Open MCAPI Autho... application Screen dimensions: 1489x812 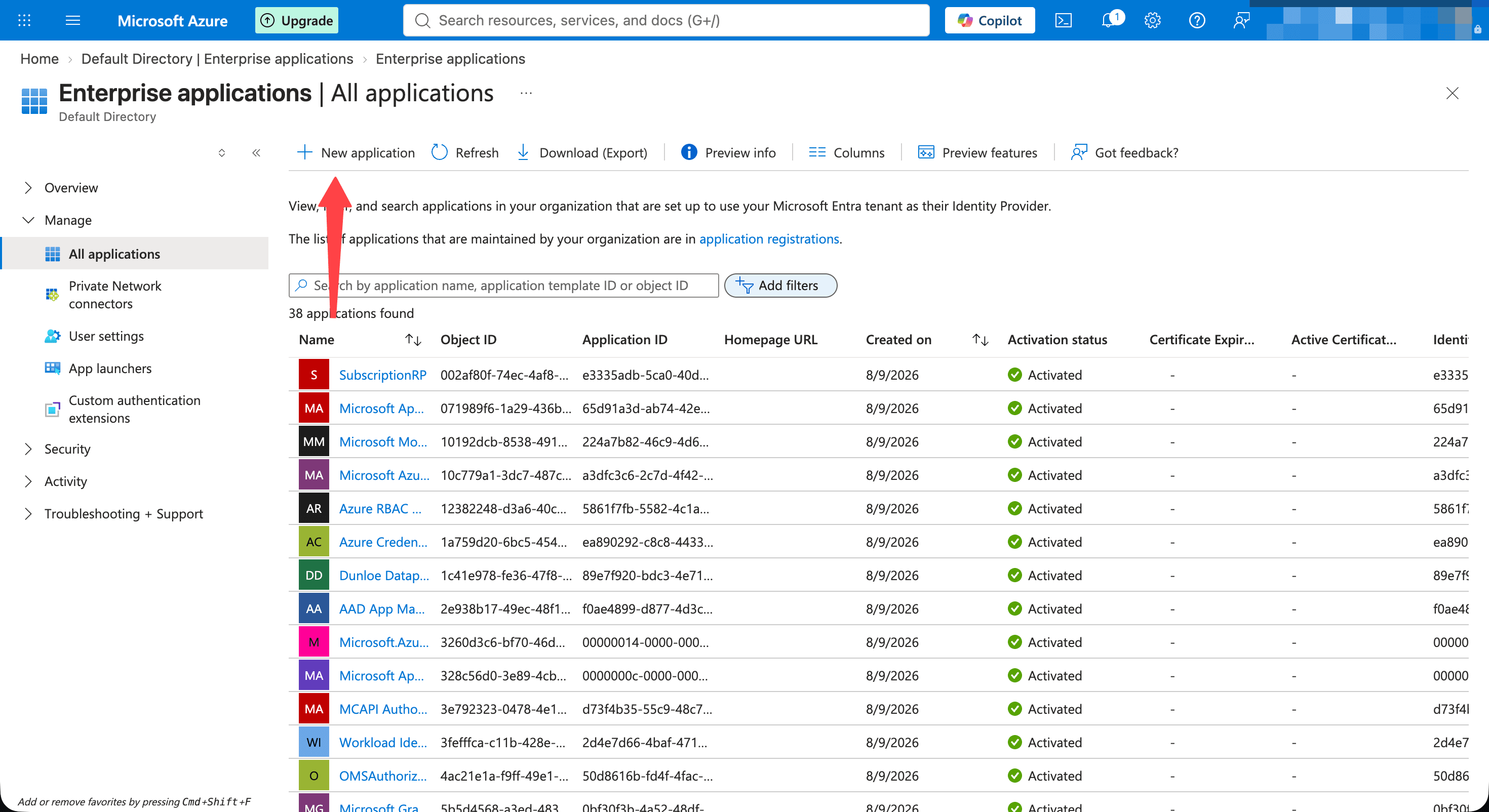383,709
